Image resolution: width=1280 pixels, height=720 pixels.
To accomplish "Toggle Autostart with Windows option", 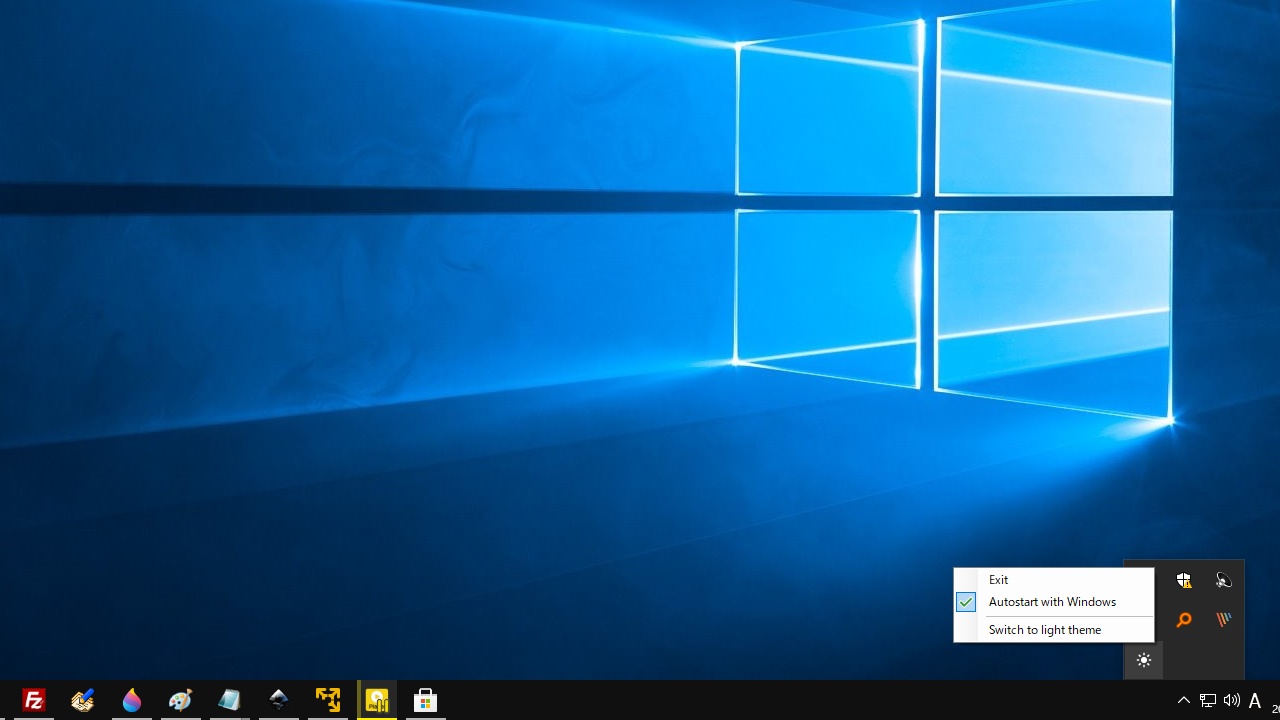I will 1054,602.
